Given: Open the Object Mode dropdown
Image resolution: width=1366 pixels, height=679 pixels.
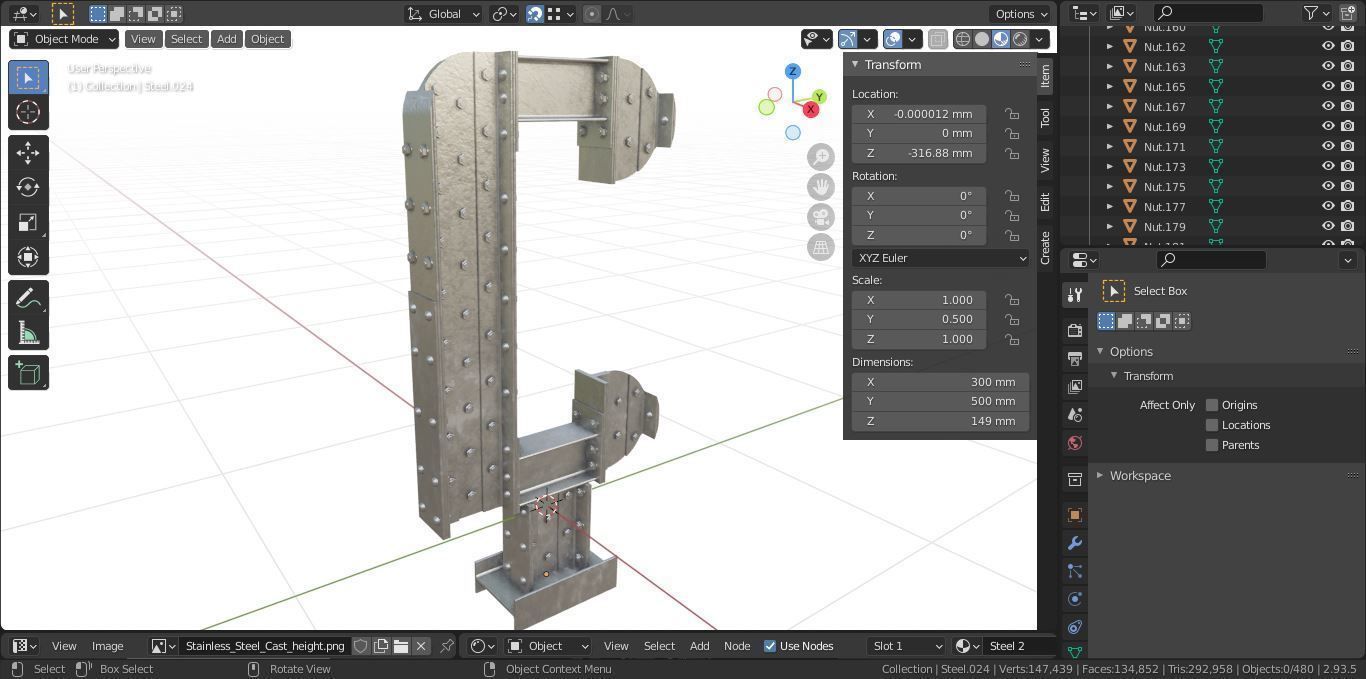Looking at the screenshot, I should (x=64, y=39).
